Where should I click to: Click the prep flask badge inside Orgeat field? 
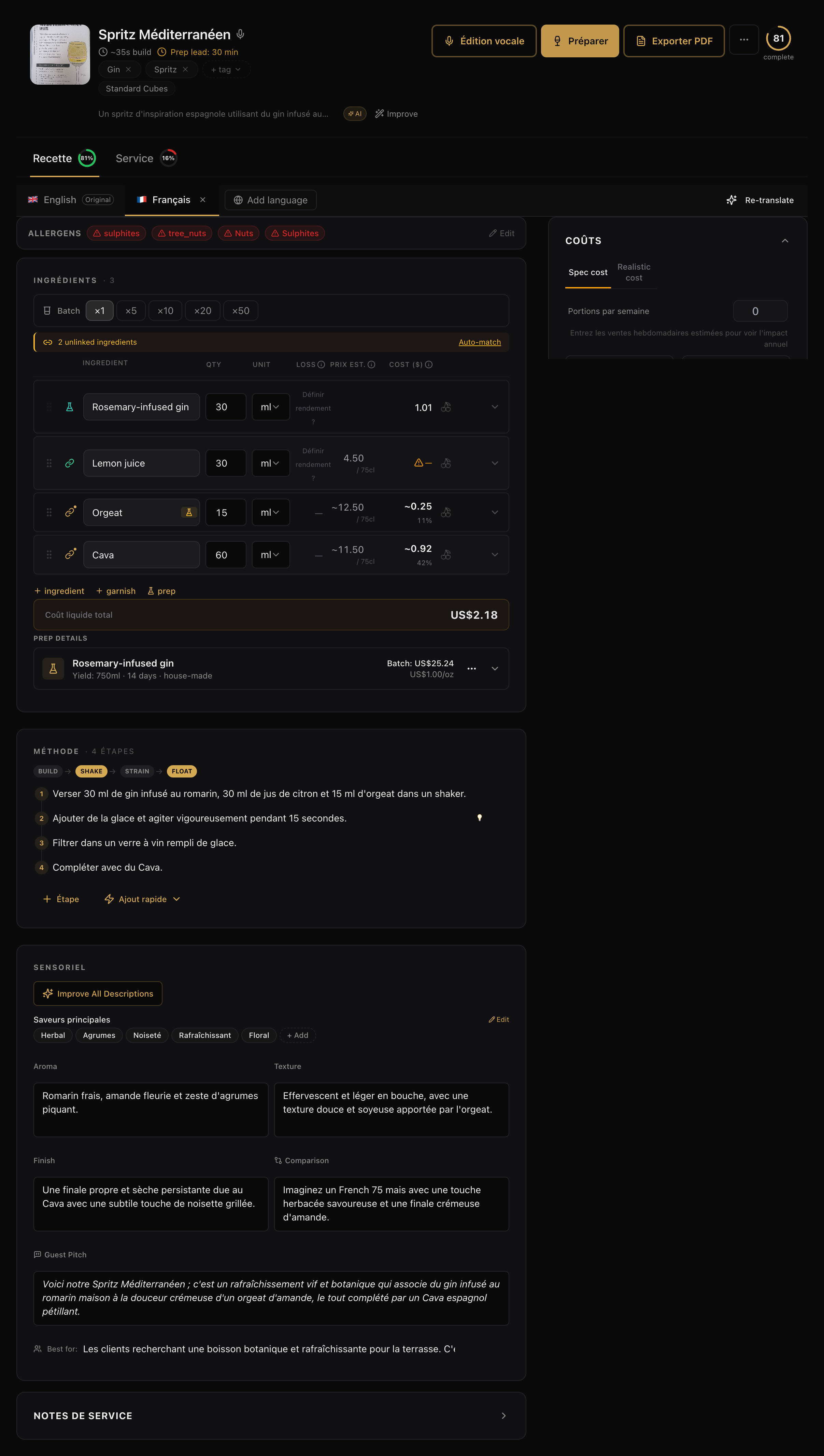coord(189,512)
